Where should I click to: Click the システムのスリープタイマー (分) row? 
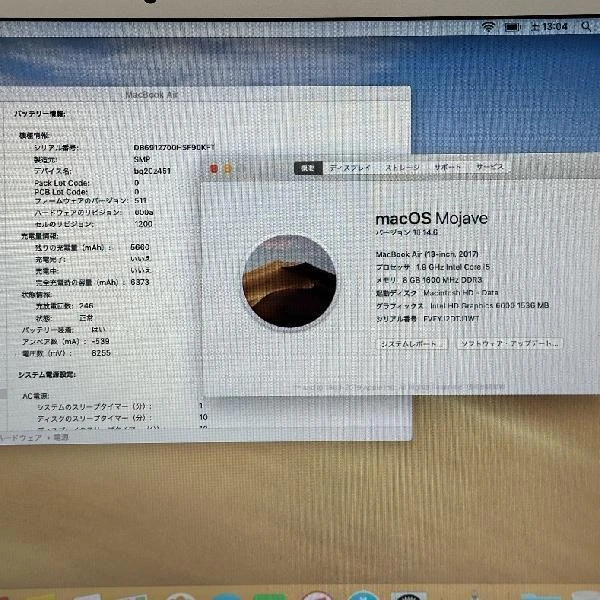click(x=120, y=406)
